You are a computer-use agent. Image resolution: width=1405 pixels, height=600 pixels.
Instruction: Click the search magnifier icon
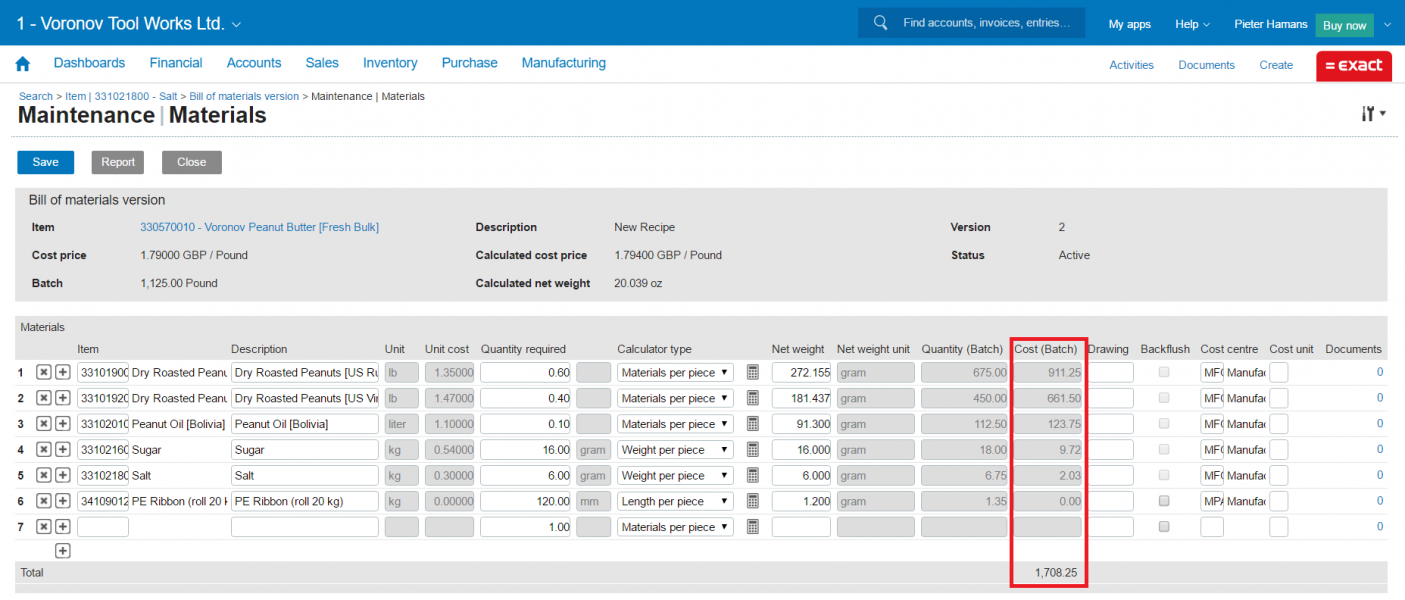point(880,23)
